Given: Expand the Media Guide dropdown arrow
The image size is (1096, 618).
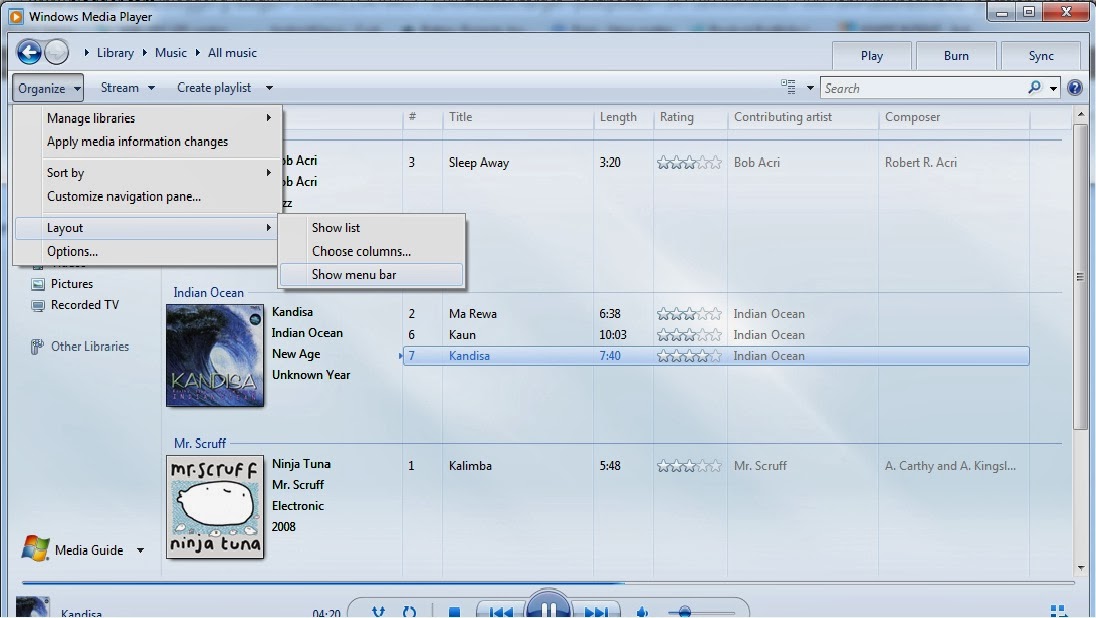Looking at the screenshot, I should click(140, 550).
